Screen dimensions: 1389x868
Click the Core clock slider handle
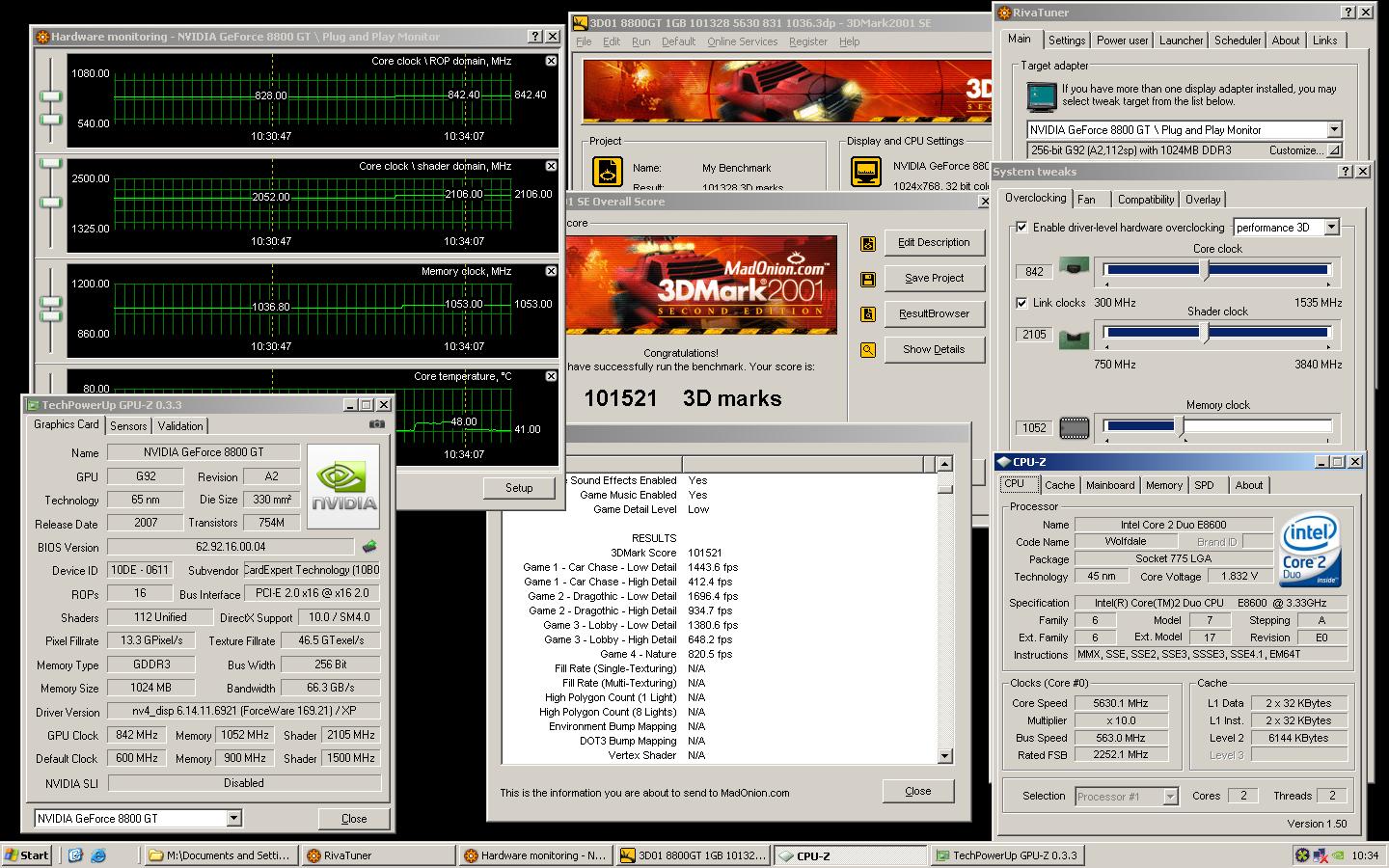[x=1205, y=270]
